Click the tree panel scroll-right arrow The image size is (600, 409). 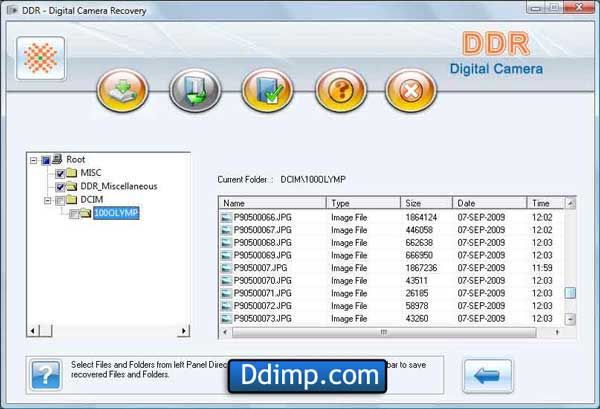click(x=184, y=331)
